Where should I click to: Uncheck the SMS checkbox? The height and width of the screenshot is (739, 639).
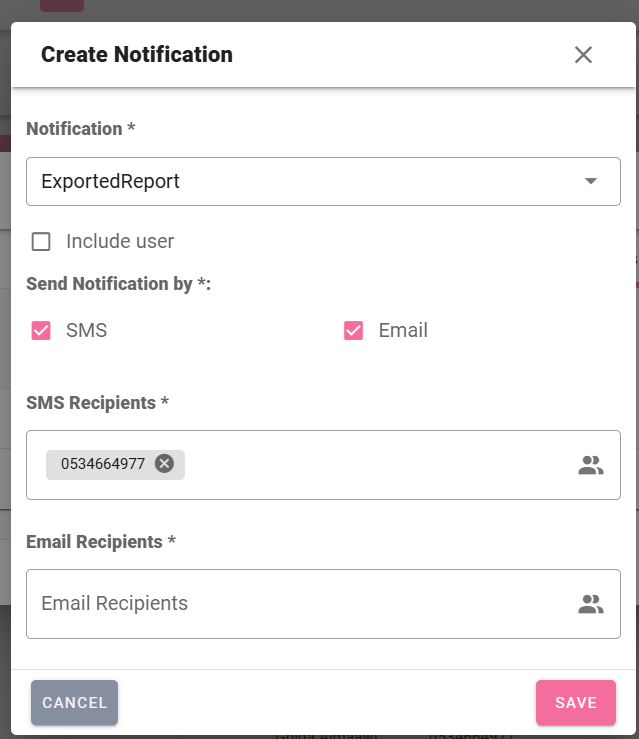[41, 330]
